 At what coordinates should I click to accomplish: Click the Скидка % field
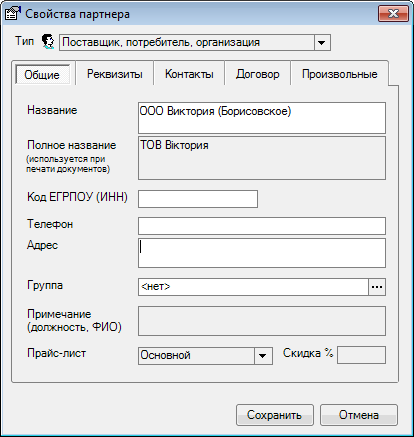click(362, 355)
